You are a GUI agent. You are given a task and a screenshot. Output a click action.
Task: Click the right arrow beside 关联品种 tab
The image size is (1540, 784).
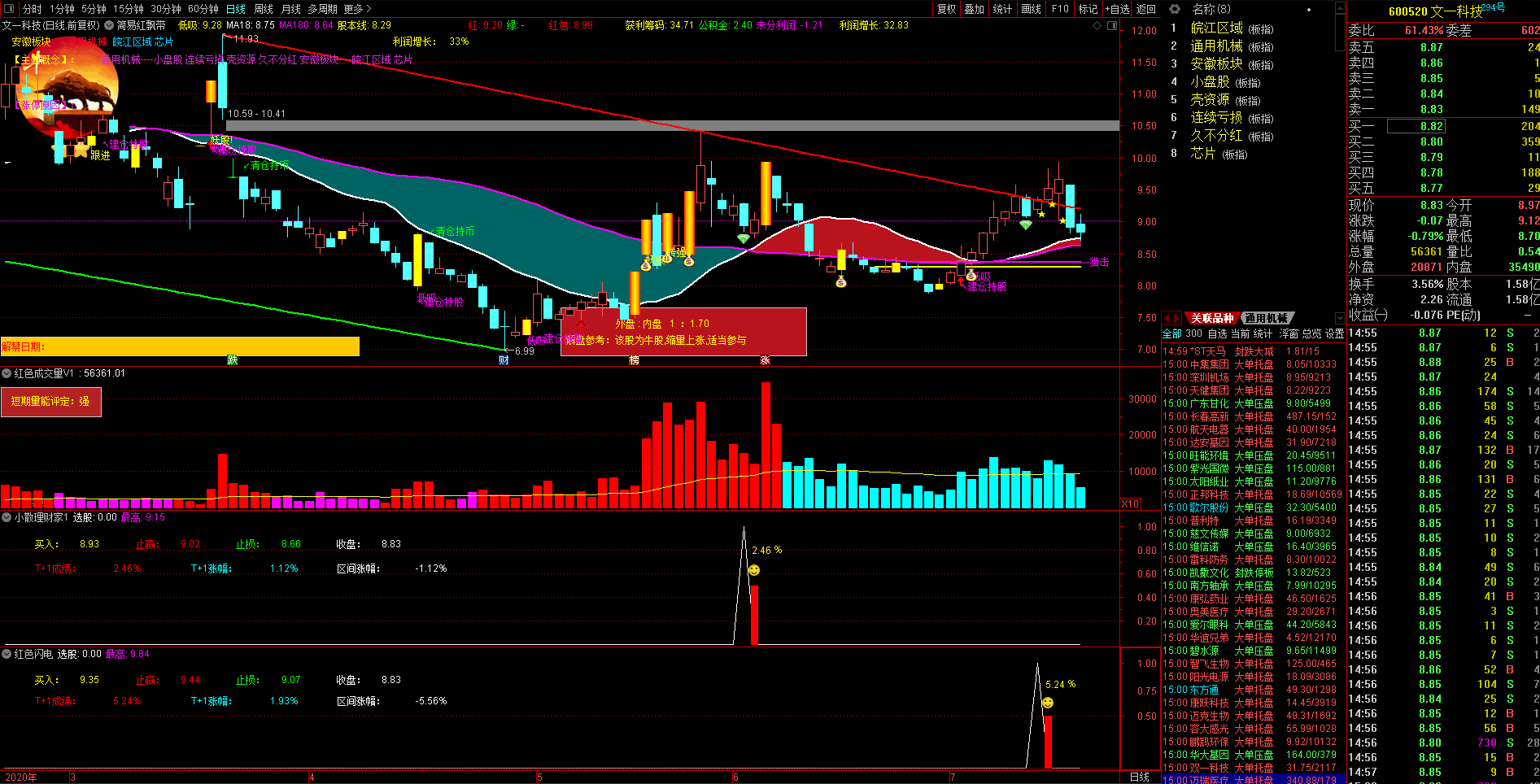[x=1176, y=318]
